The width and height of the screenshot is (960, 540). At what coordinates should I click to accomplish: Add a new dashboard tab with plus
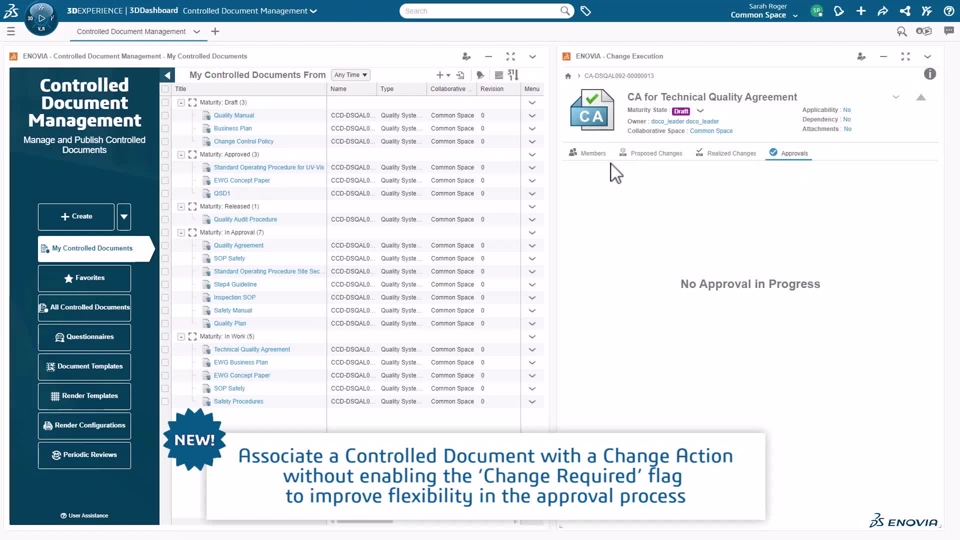coord(215,31)
